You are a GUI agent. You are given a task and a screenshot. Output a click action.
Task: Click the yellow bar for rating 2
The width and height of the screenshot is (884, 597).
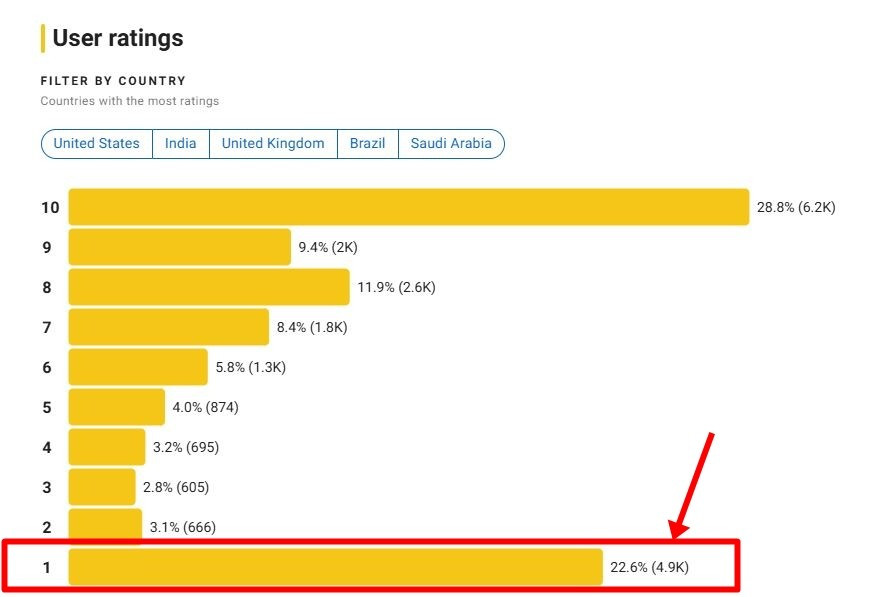pyautogui.click(x=105, y=526)
